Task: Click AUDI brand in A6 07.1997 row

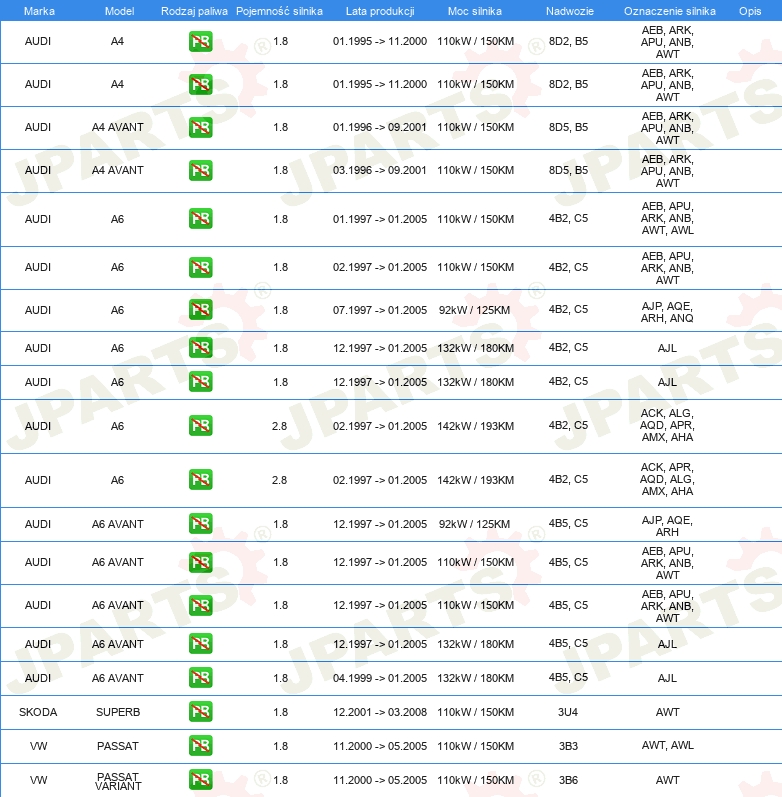Action: click(x=38, y=310)
